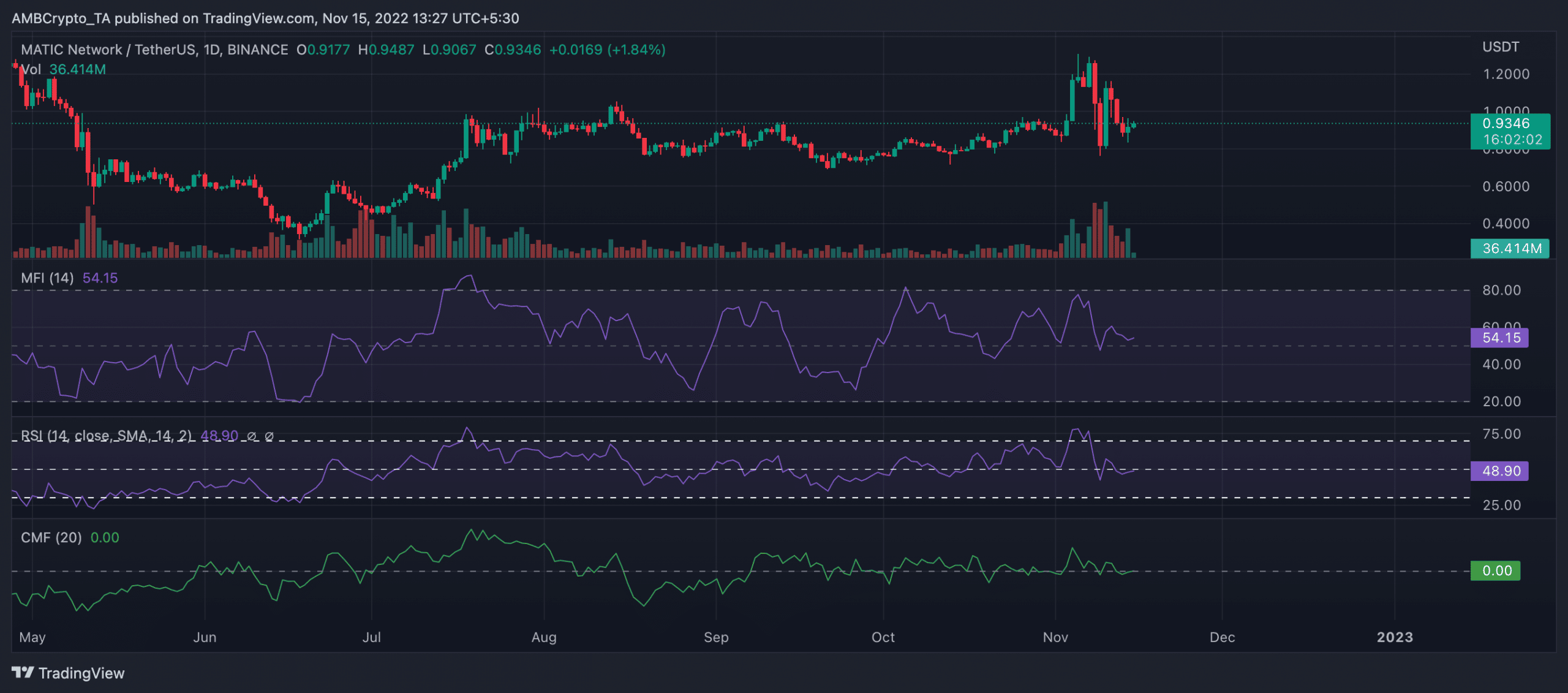Click the close price value C0.9346
Viewport: 1568px width, 693px height.
(x=513, y=50)
